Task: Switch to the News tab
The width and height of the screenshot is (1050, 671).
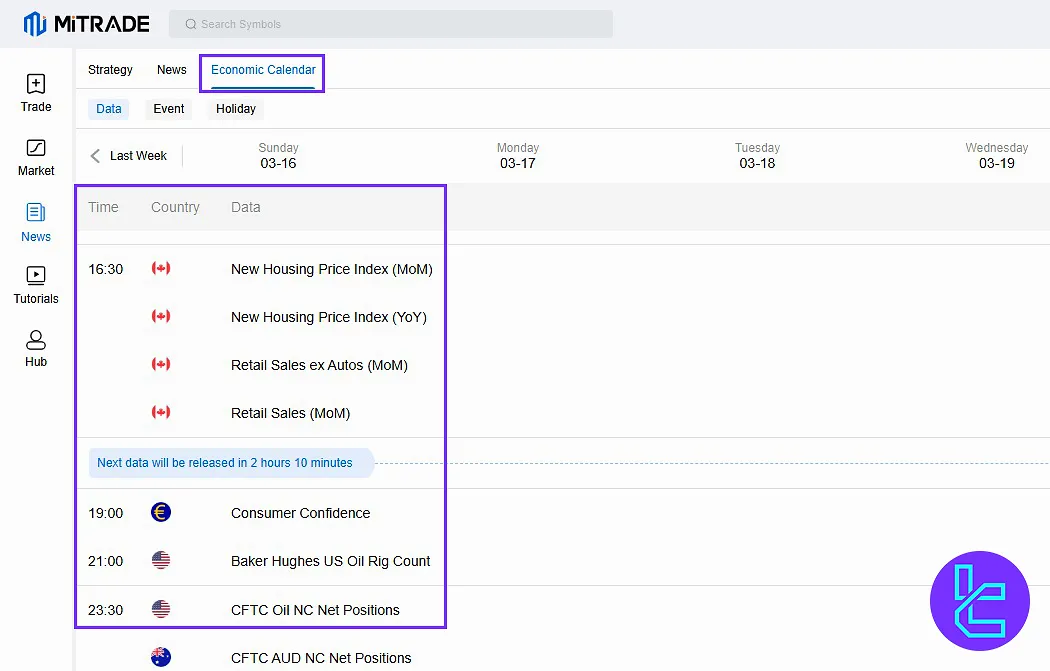Action: (x=172, y=70)
